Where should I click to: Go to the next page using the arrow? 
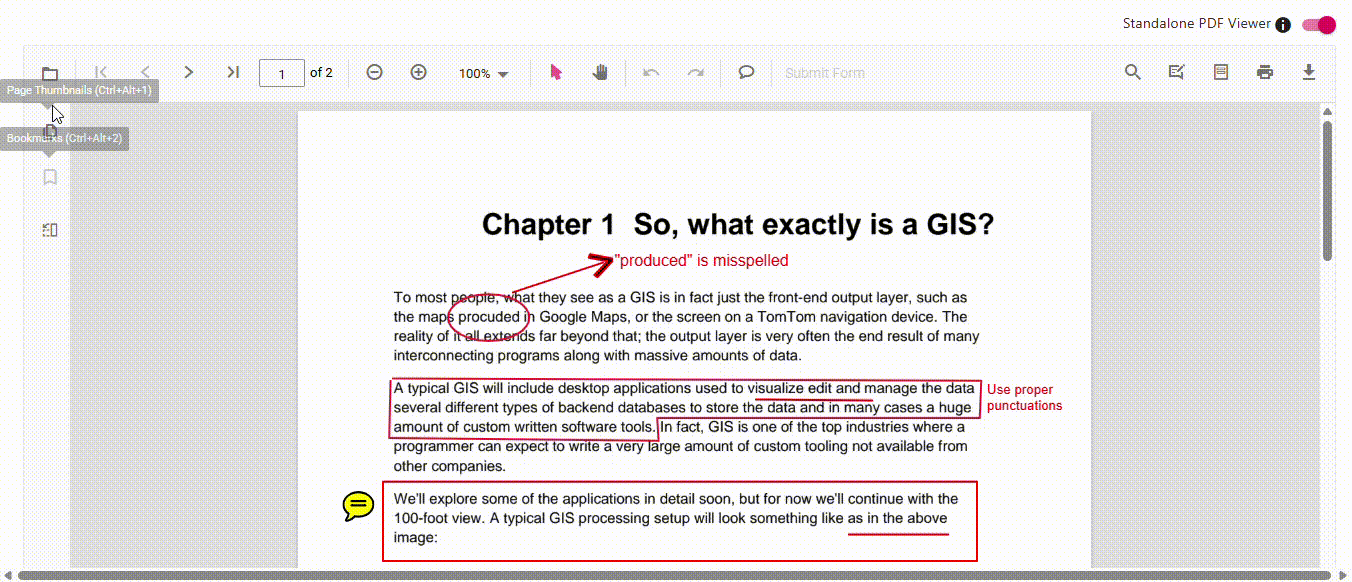pyautogui.click(x=188, y=72)
